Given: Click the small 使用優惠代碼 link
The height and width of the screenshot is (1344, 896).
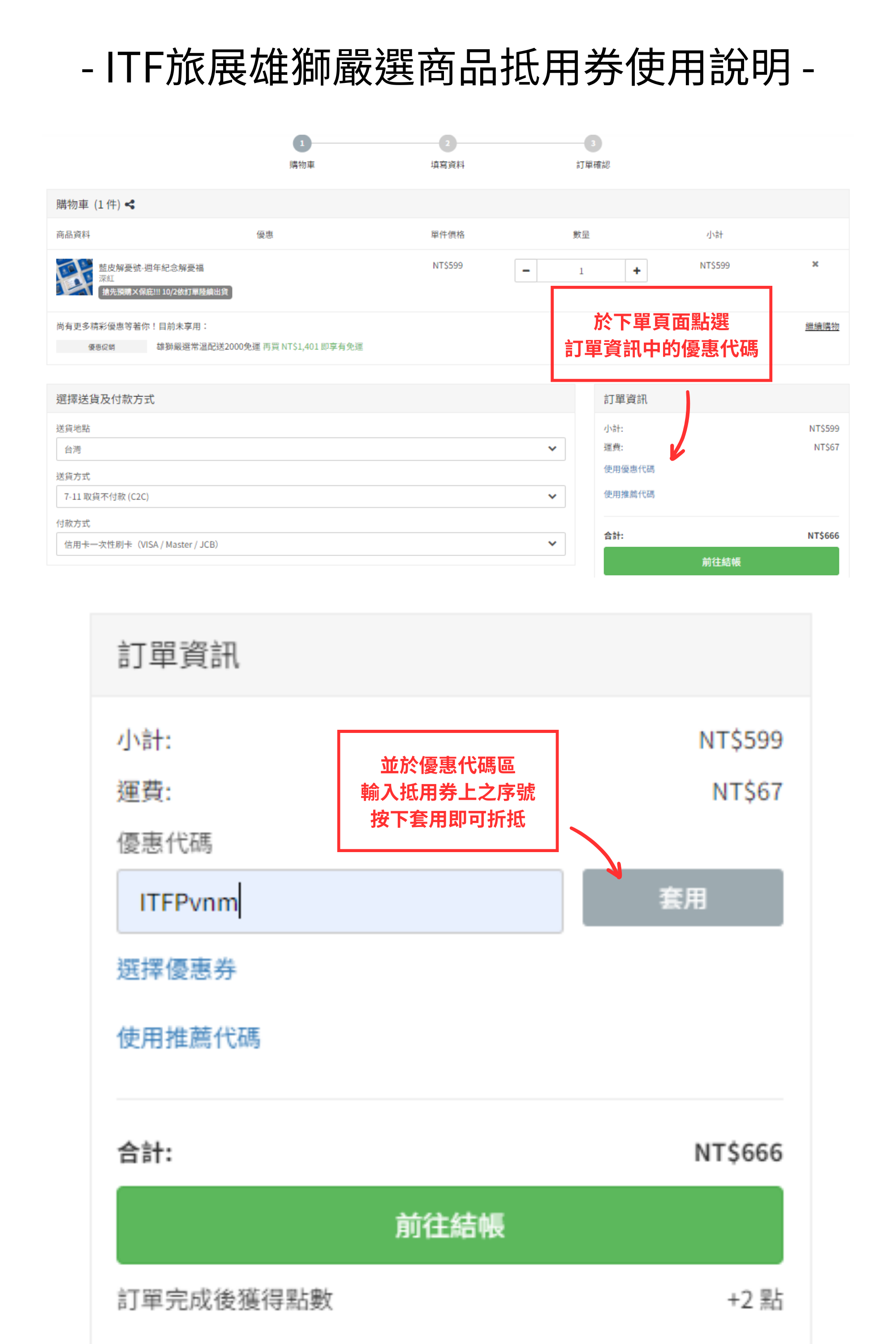Looking at the screenshot, I should 629,469.
